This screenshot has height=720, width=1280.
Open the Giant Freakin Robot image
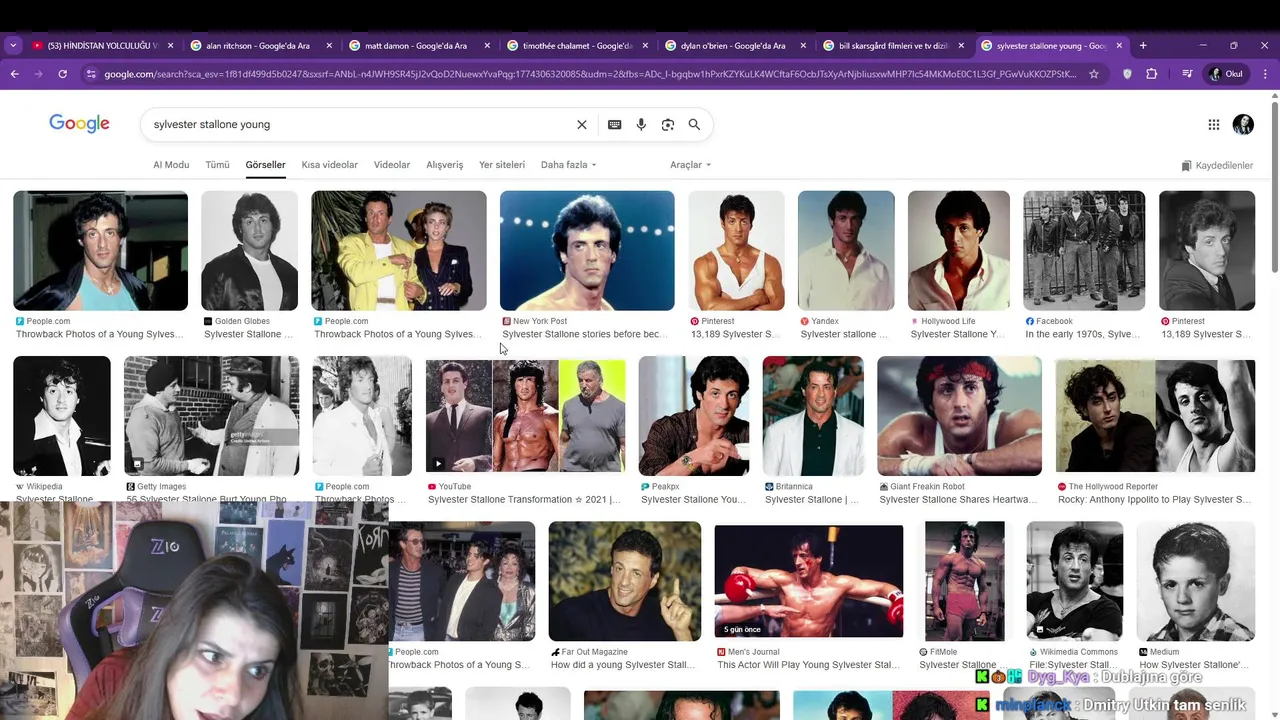click(x=960, y=416)
